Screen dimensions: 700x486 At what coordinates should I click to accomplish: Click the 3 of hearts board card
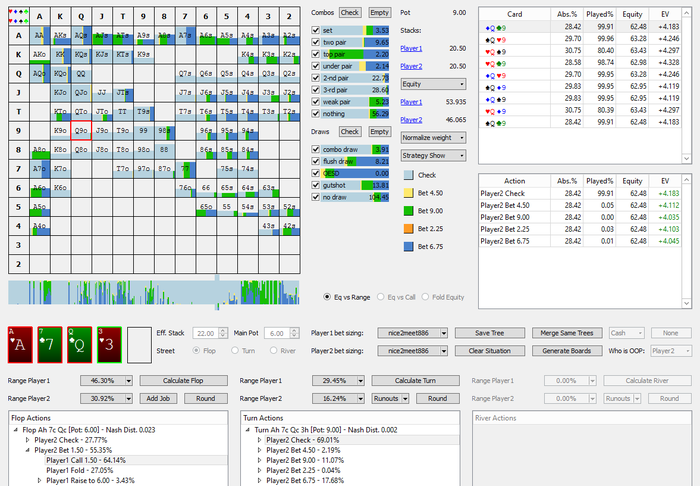coord(111,345)
